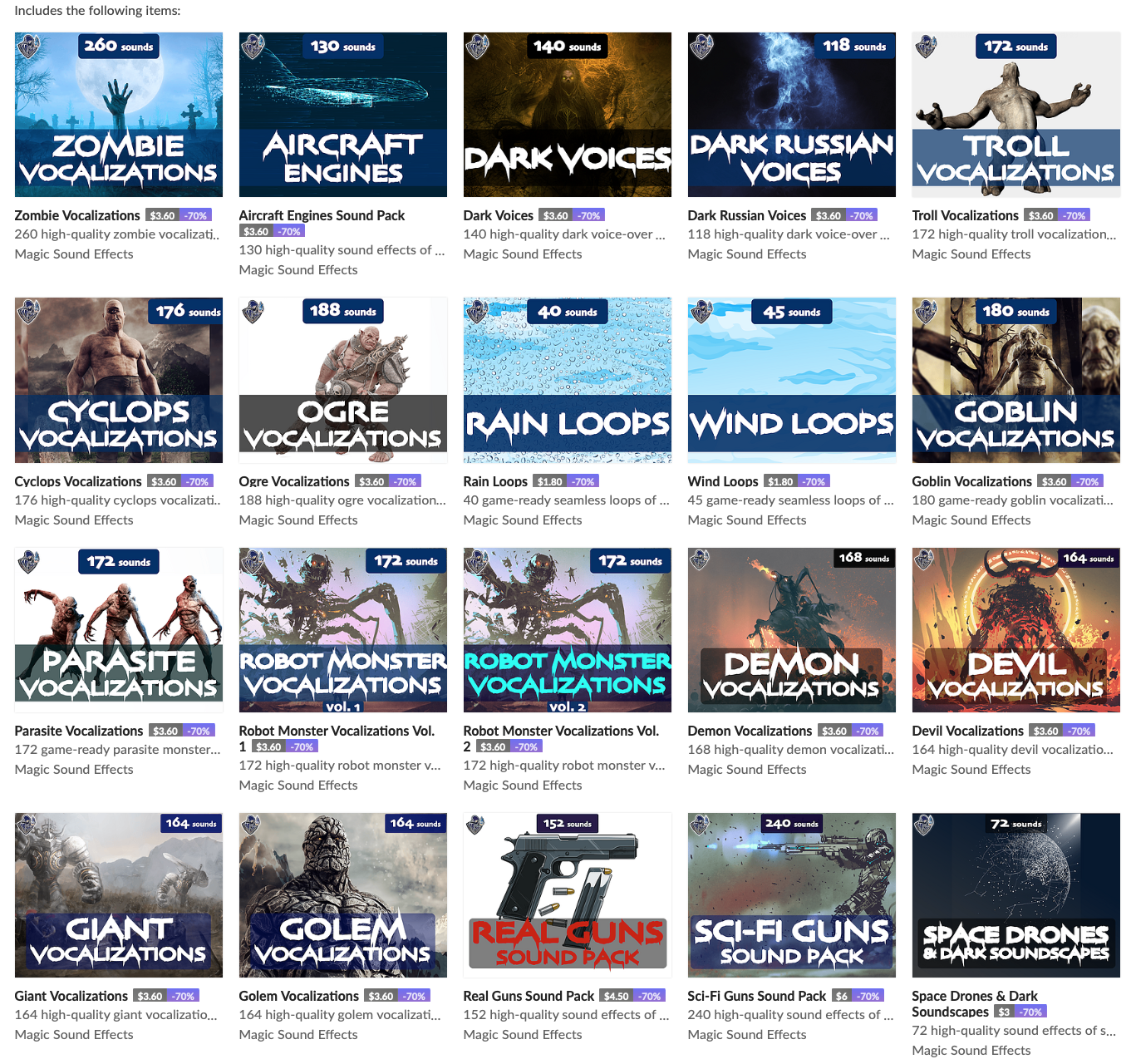Select the '164 high-quality golem vocalizati...' description

(x=340, y=1015)
